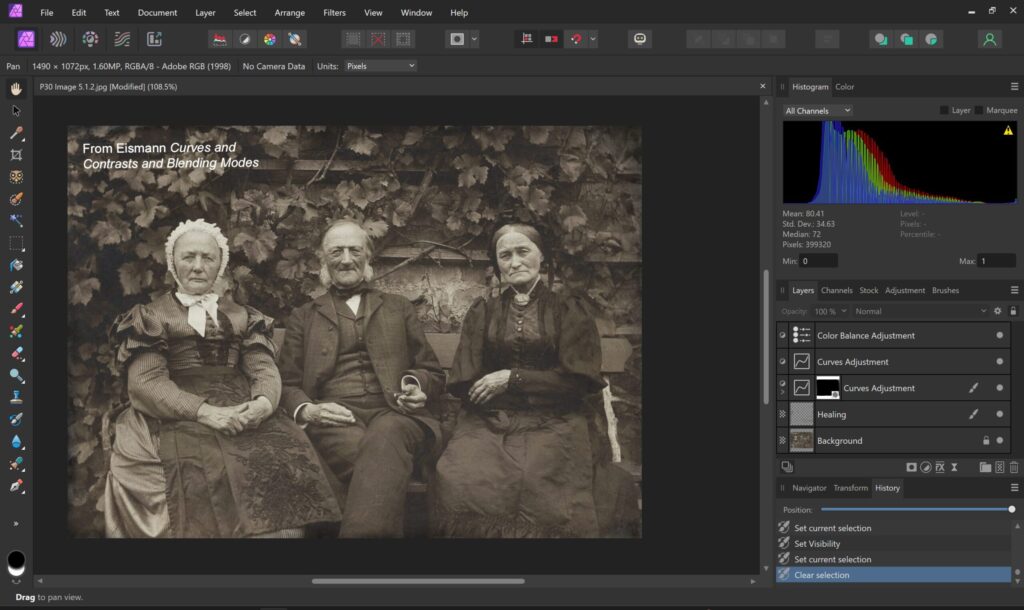This screenshot has height=610, width=1024.
Task: Toggle visibility dot of Background layer
Action: [999, 441]
